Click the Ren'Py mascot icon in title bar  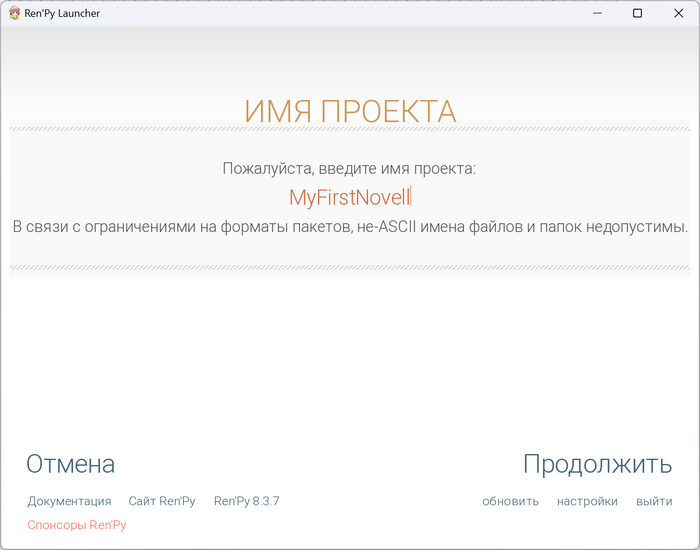13,13
